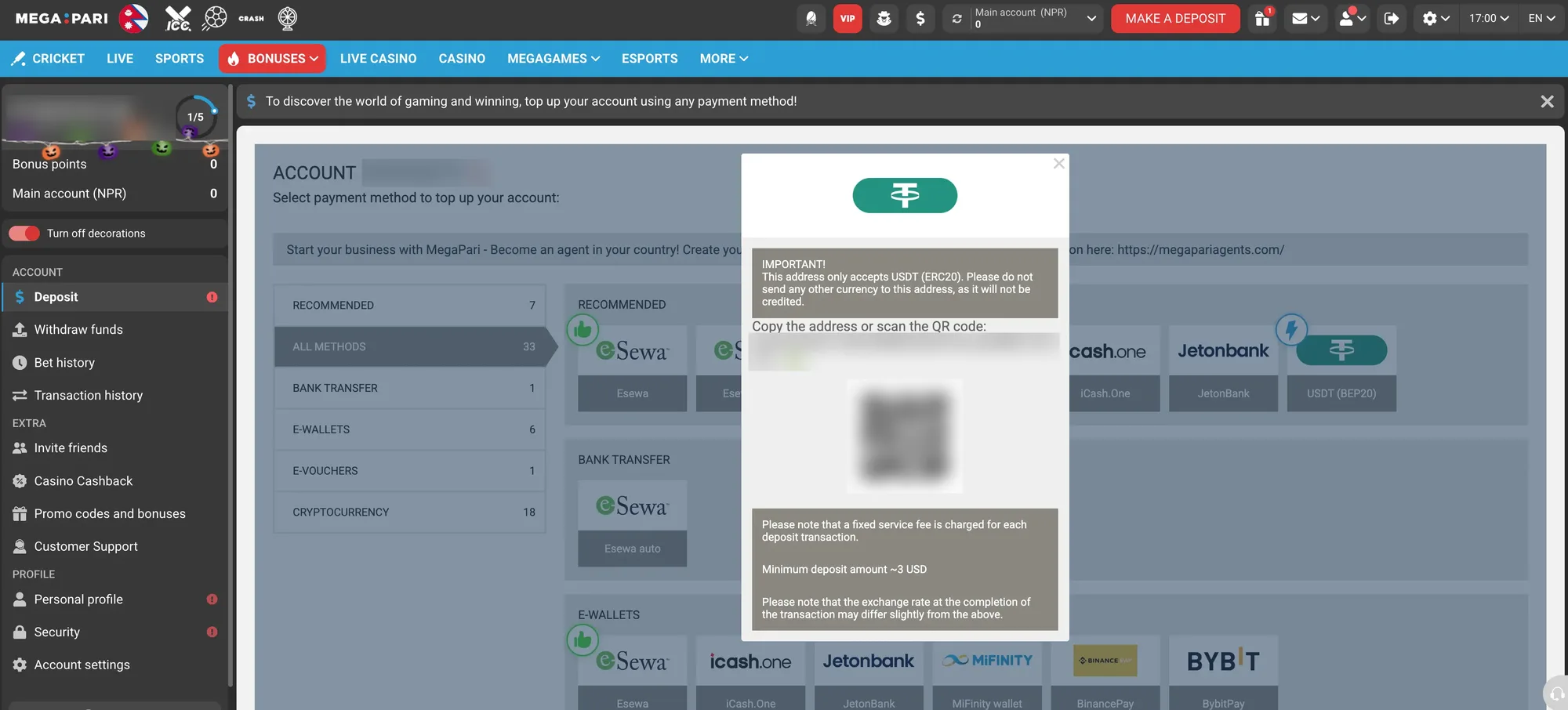Screen dimensions: 1568x710
Task: Go to the LIVE CASINO section
Action: click(378, 59)
